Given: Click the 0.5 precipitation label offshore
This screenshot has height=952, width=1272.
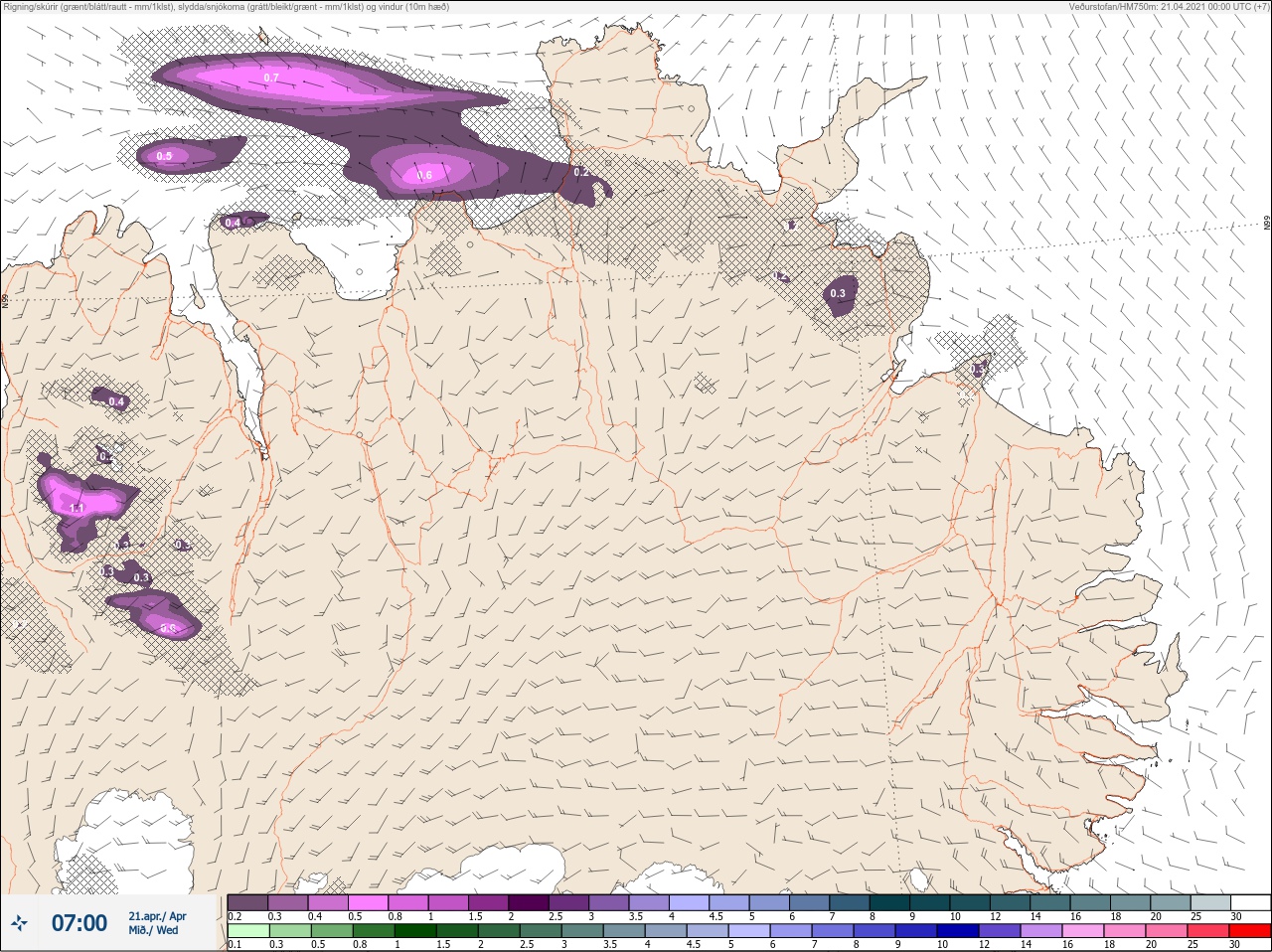Looking at the screenshot, I should (x=165, y=156).
